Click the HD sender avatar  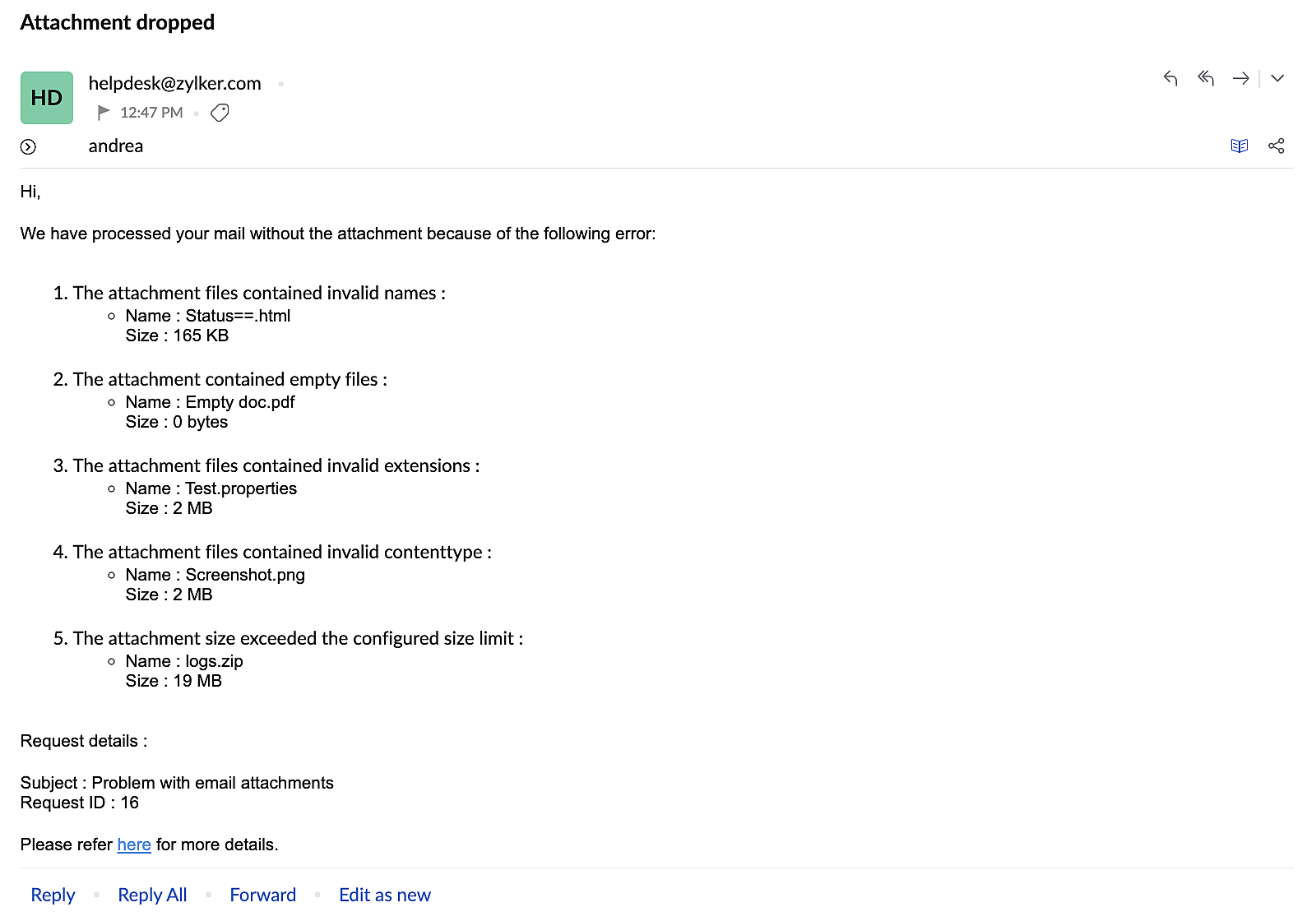point(47,98)
